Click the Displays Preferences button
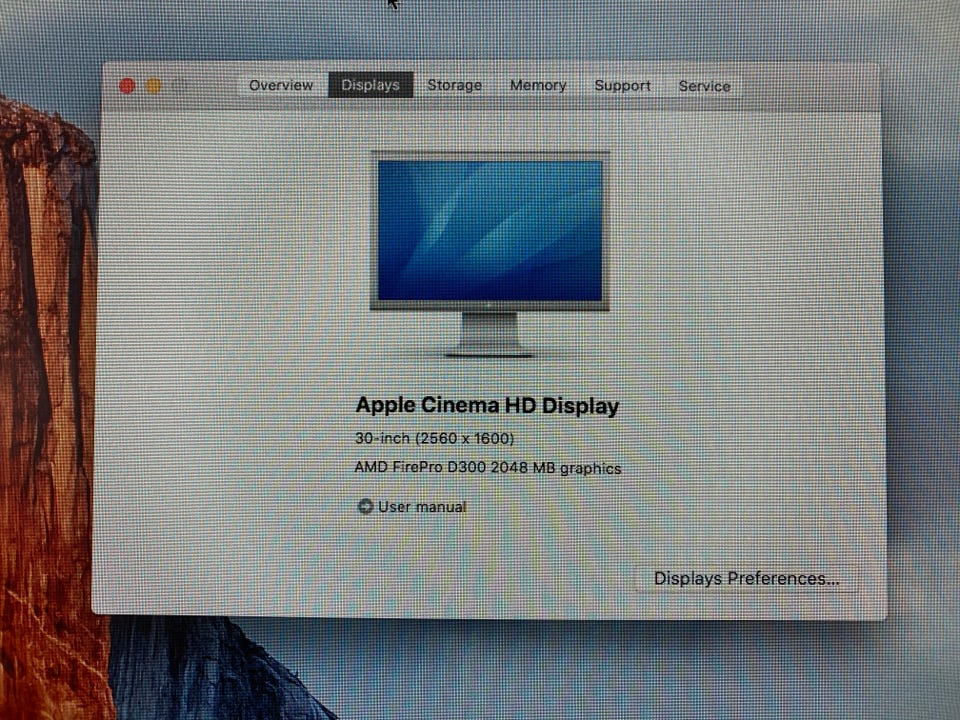The width and height of the screenshot is (960, 720). pyautogui.click(x=746, y=579)
